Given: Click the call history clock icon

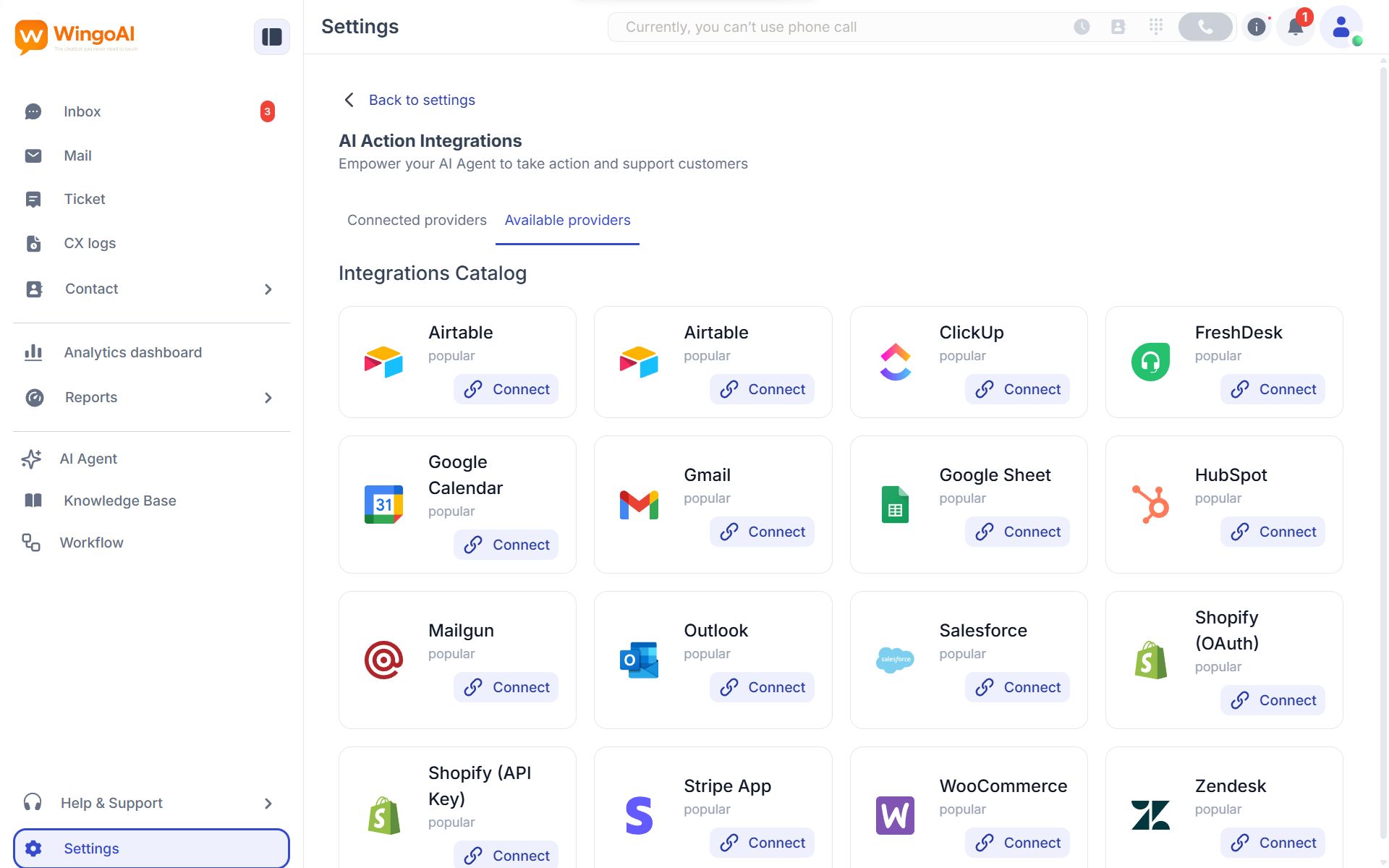Looking at the screenshot, I should click(1082, 27).
